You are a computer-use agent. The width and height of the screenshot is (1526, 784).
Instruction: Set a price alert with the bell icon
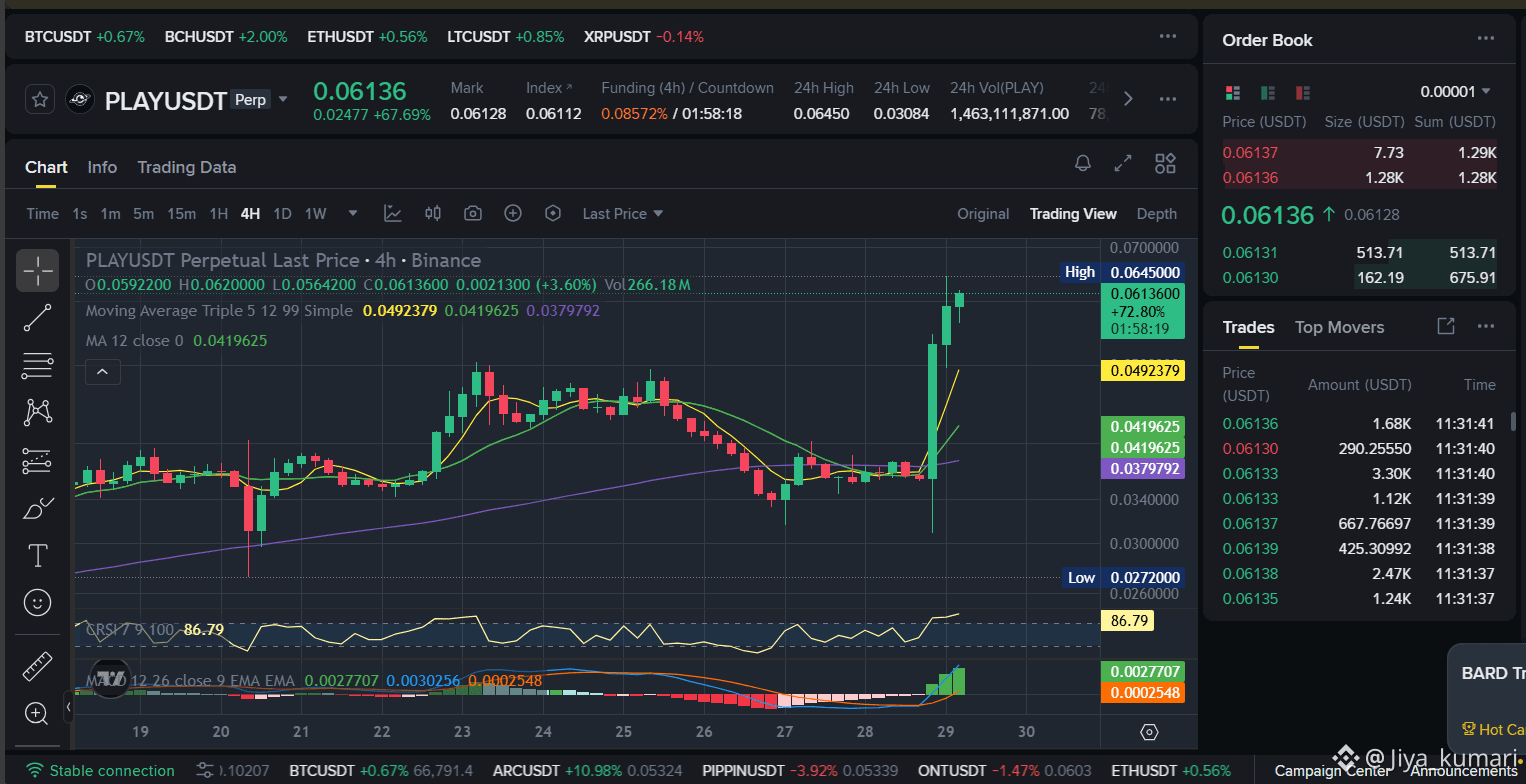(1083, 164)
